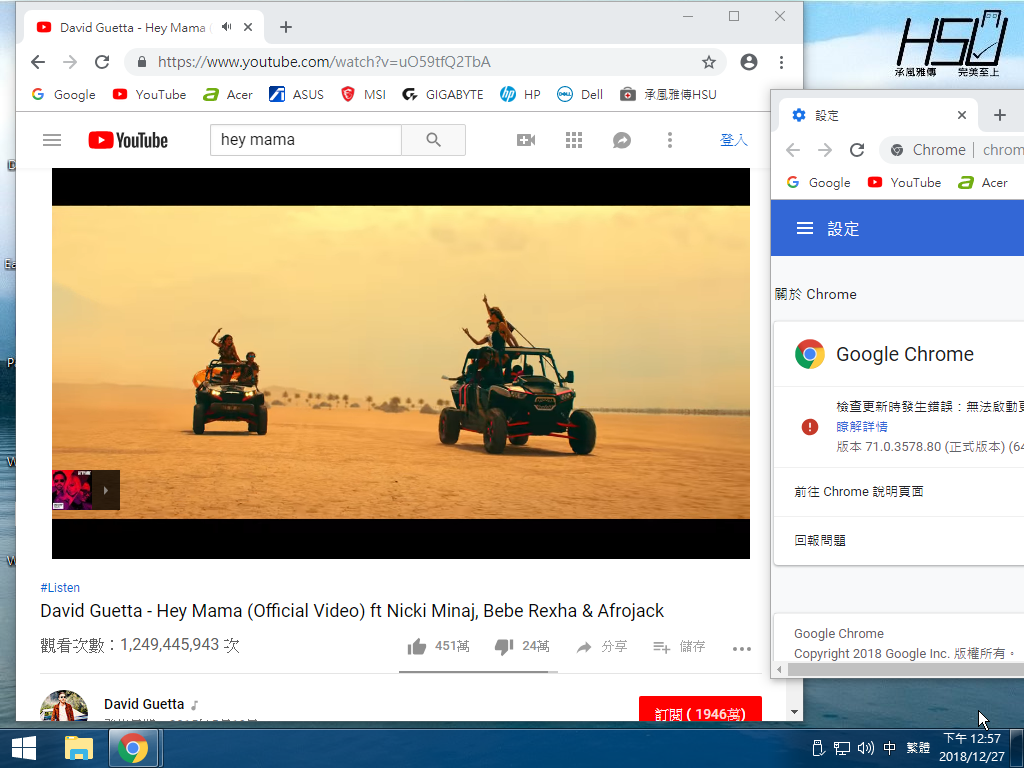The height and width of the screenshot is (768, 1024).
Task: Open YouTube hamburger guide menu
Action: click(52, 140)
